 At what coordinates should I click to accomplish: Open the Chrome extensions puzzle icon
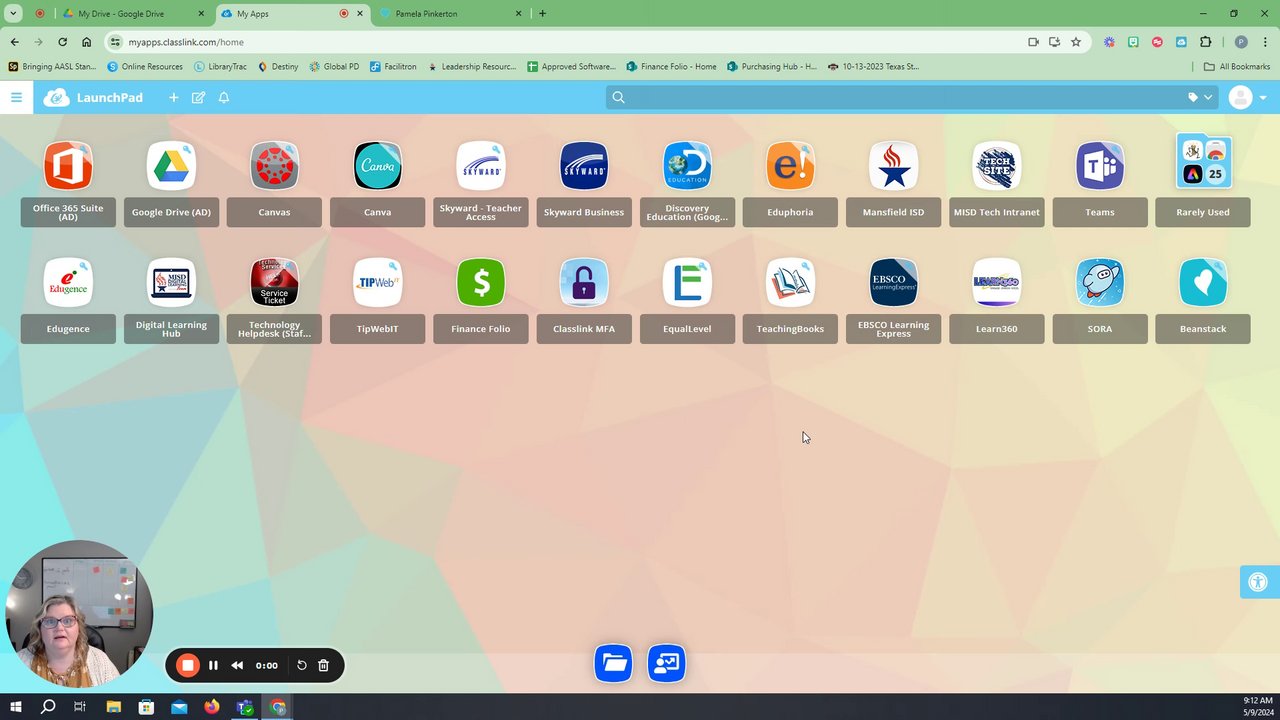click(1205, 42)
